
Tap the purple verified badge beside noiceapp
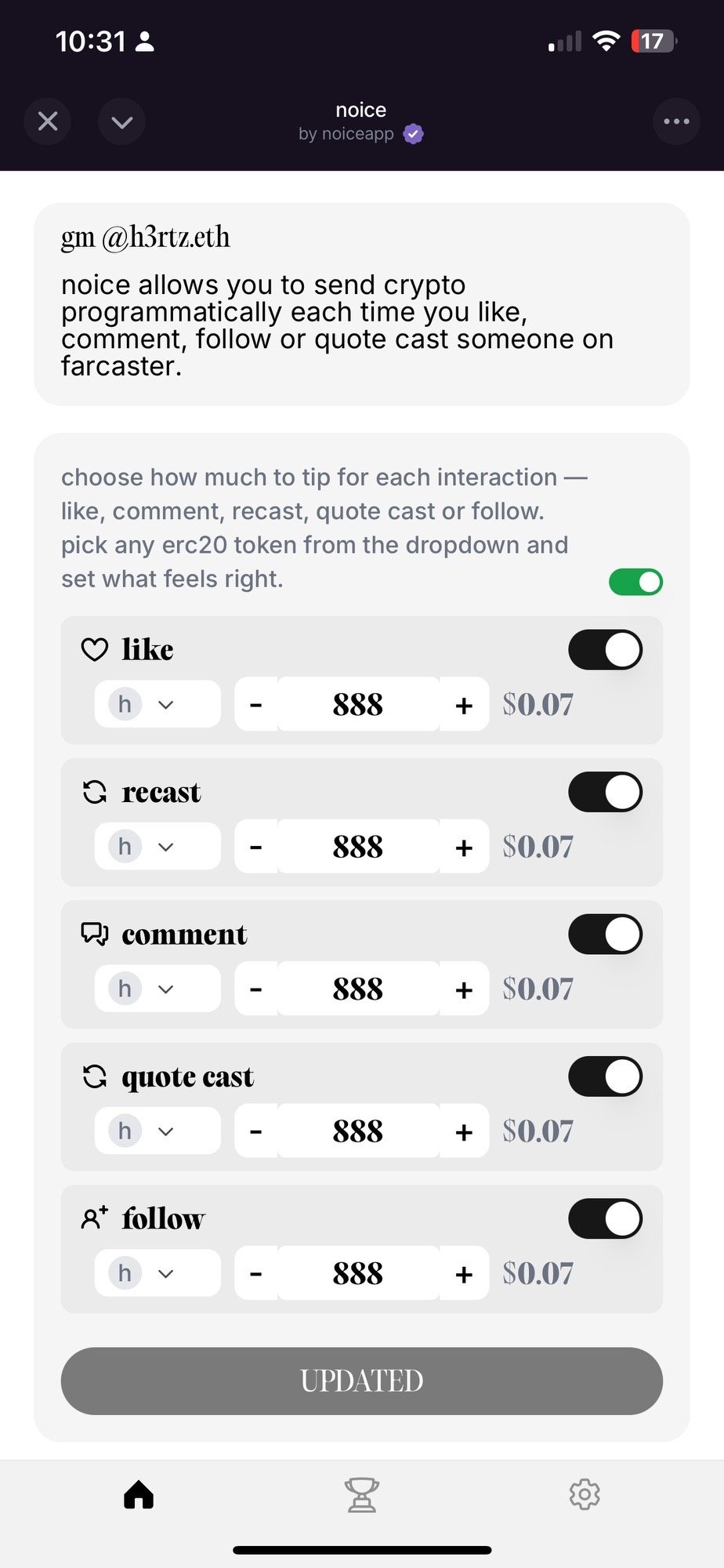(414, 134)
